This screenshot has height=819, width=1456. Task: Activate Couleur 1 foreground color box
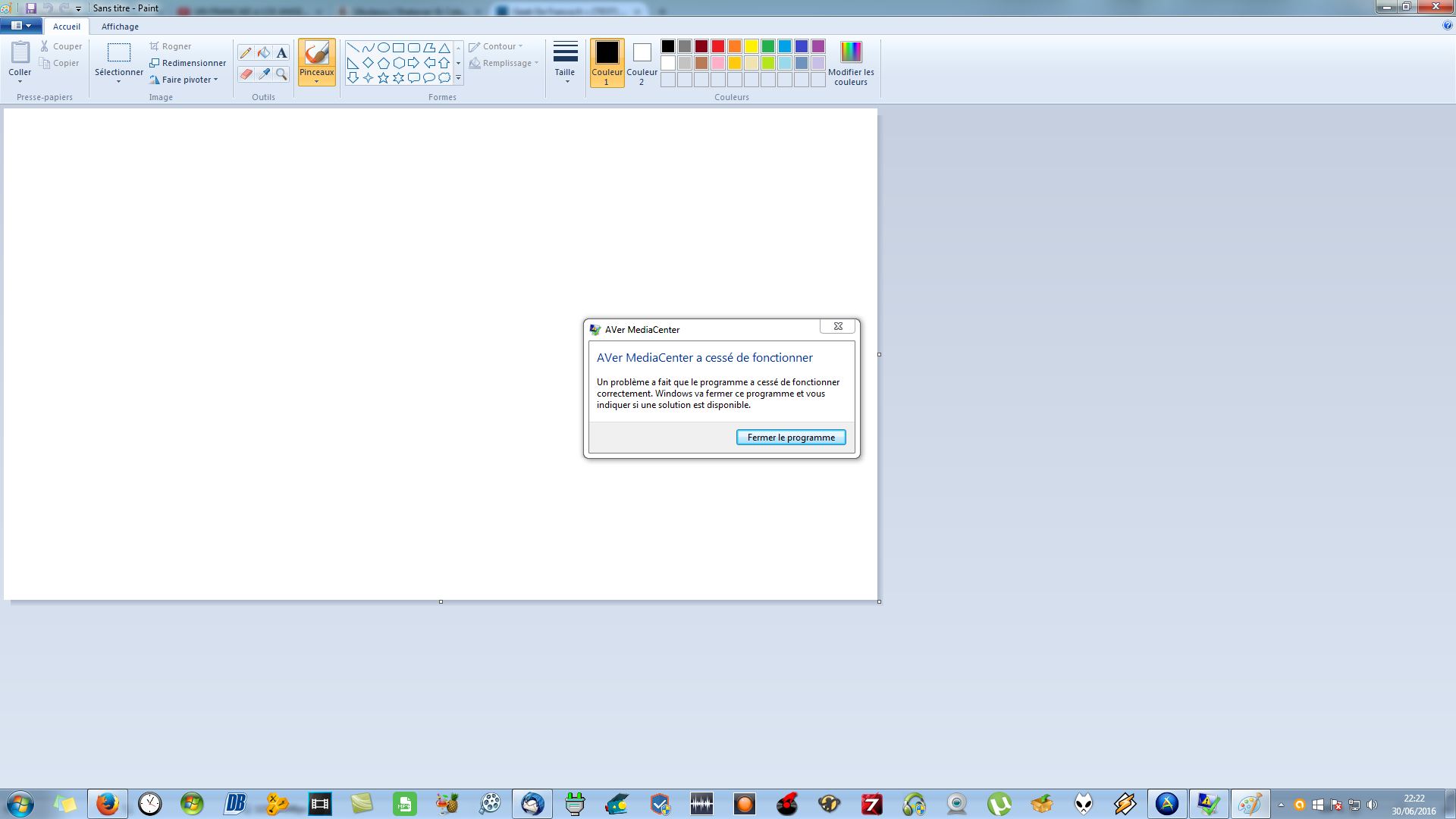pos(607,63)
